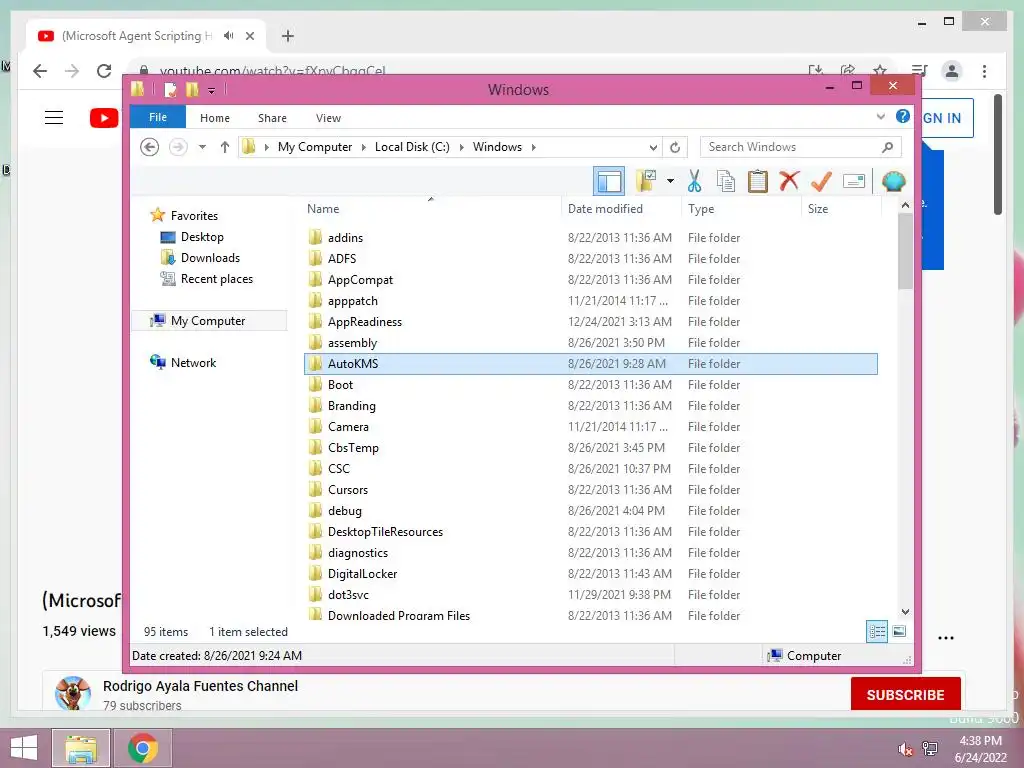1024x768 pixels.
Task: Click the red X Delete toolbar icon
Action: (x=789, y=180)
